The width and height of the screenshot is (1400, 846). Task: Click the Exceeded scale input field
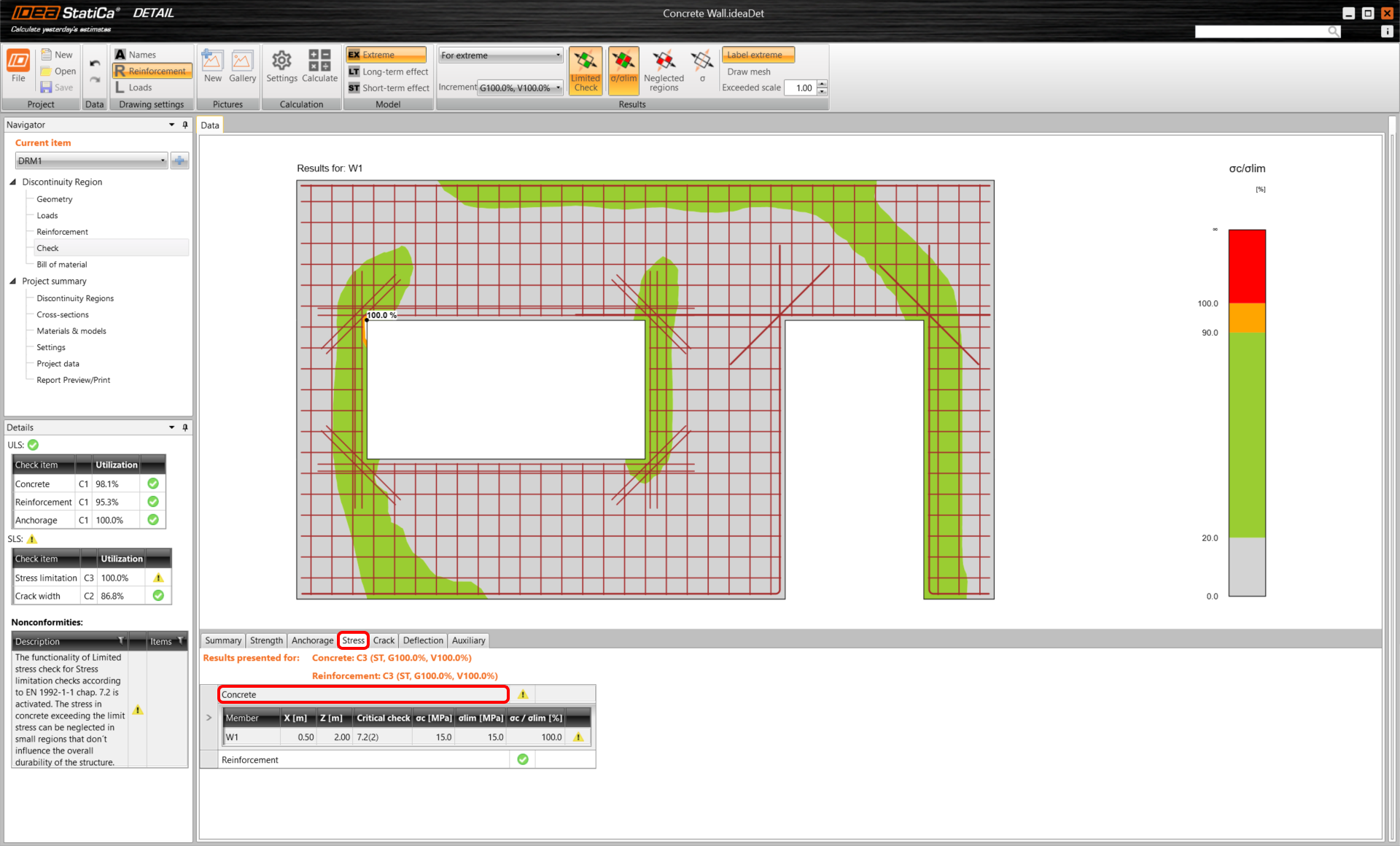802,88
